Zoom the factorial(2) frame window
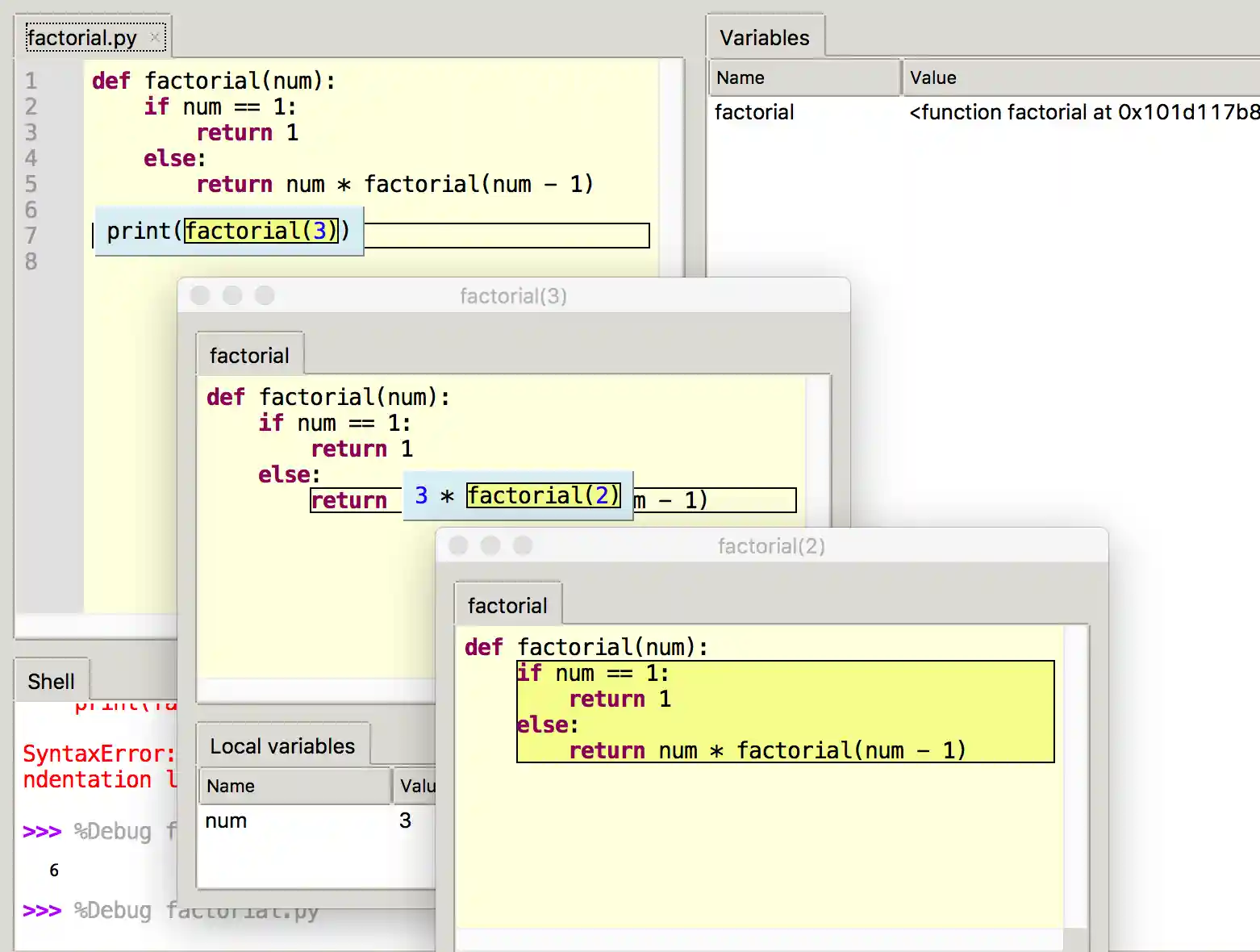 coord(523,546)
